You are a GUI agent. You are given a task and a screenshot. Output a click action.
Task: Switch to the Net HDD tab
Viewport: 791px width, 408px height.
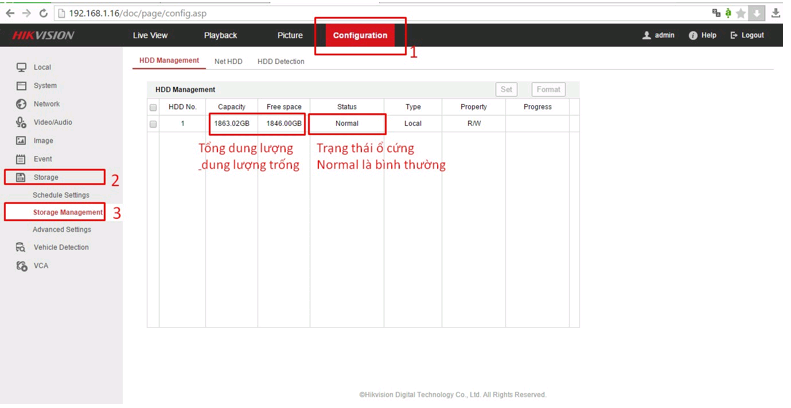[228, 62]
